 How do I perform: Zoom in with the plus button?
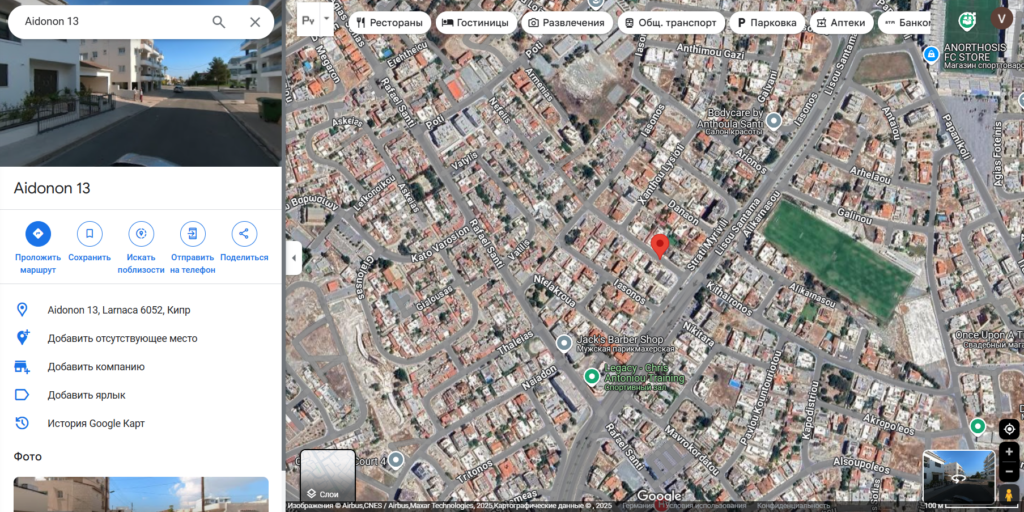[1009, 452]
